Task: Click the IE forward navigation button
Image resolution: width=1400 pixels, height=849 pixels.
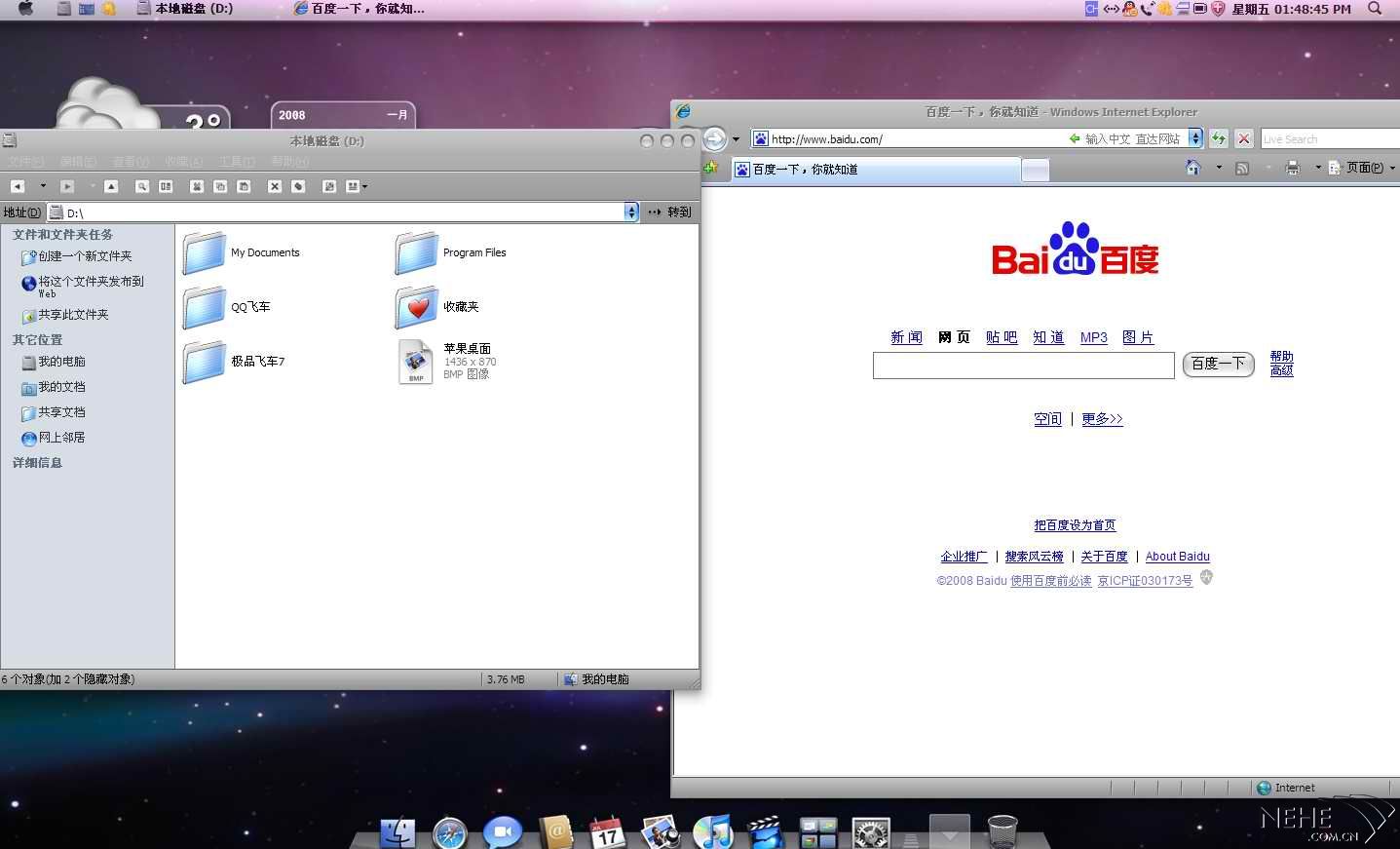Action: (x=714, y=139)
